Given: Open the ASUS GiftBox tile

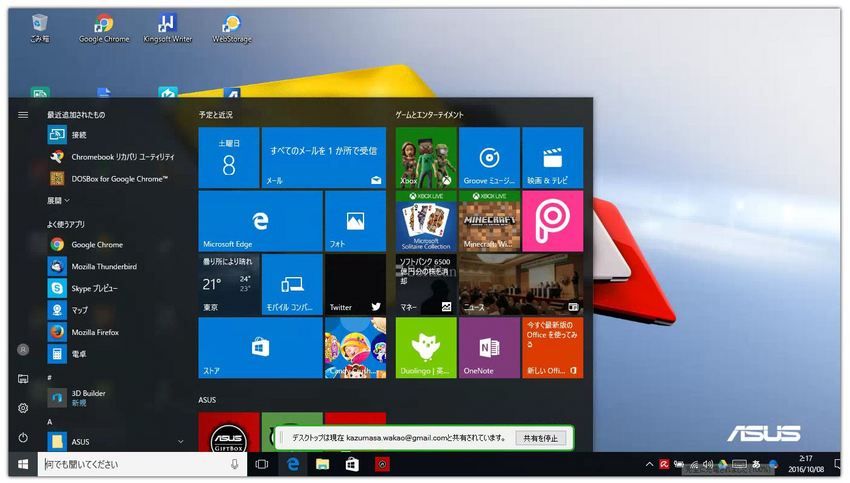Looking at the screenshot, I should (229, 432).
